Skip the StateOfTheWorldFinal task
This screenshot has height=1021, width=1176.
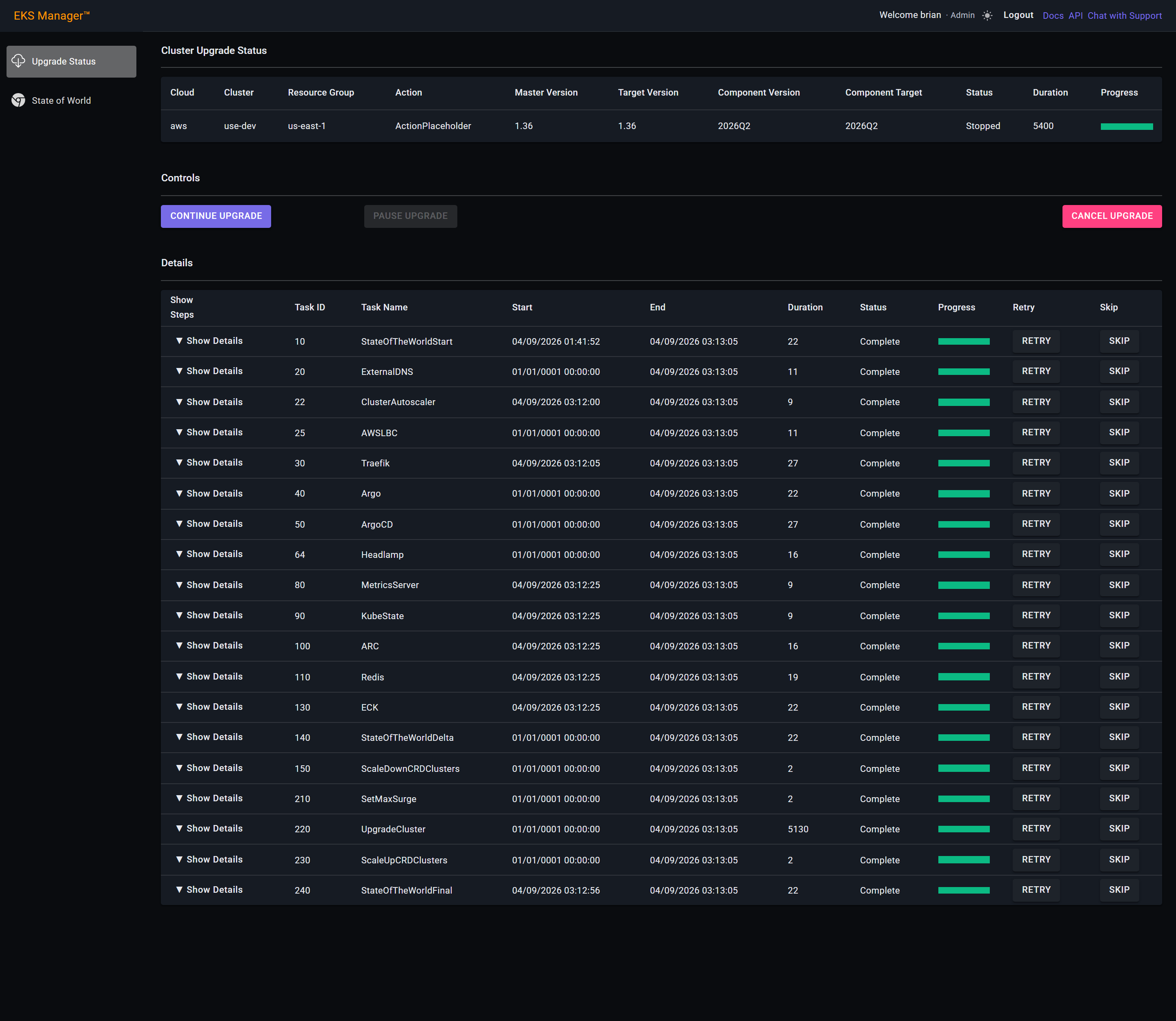[1119, 889]
